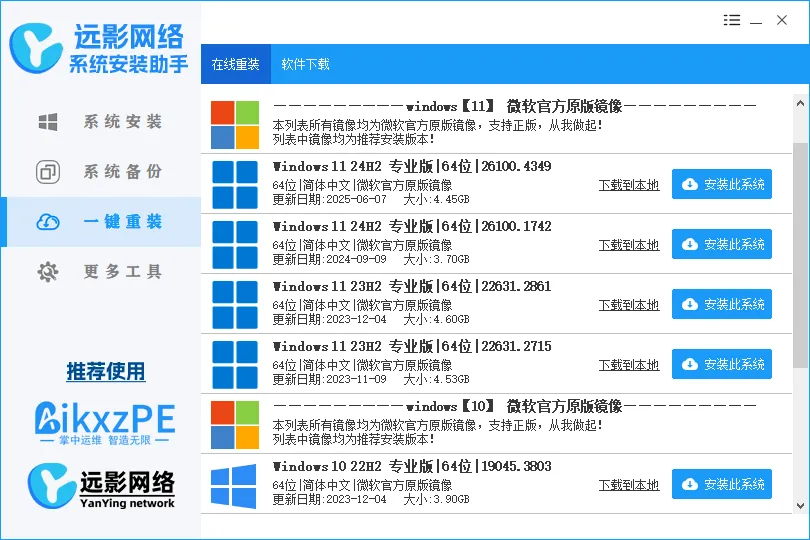Switch to the 软件下载 tab
The height and width of the screenshot is (540, 810).
(305, 64)
